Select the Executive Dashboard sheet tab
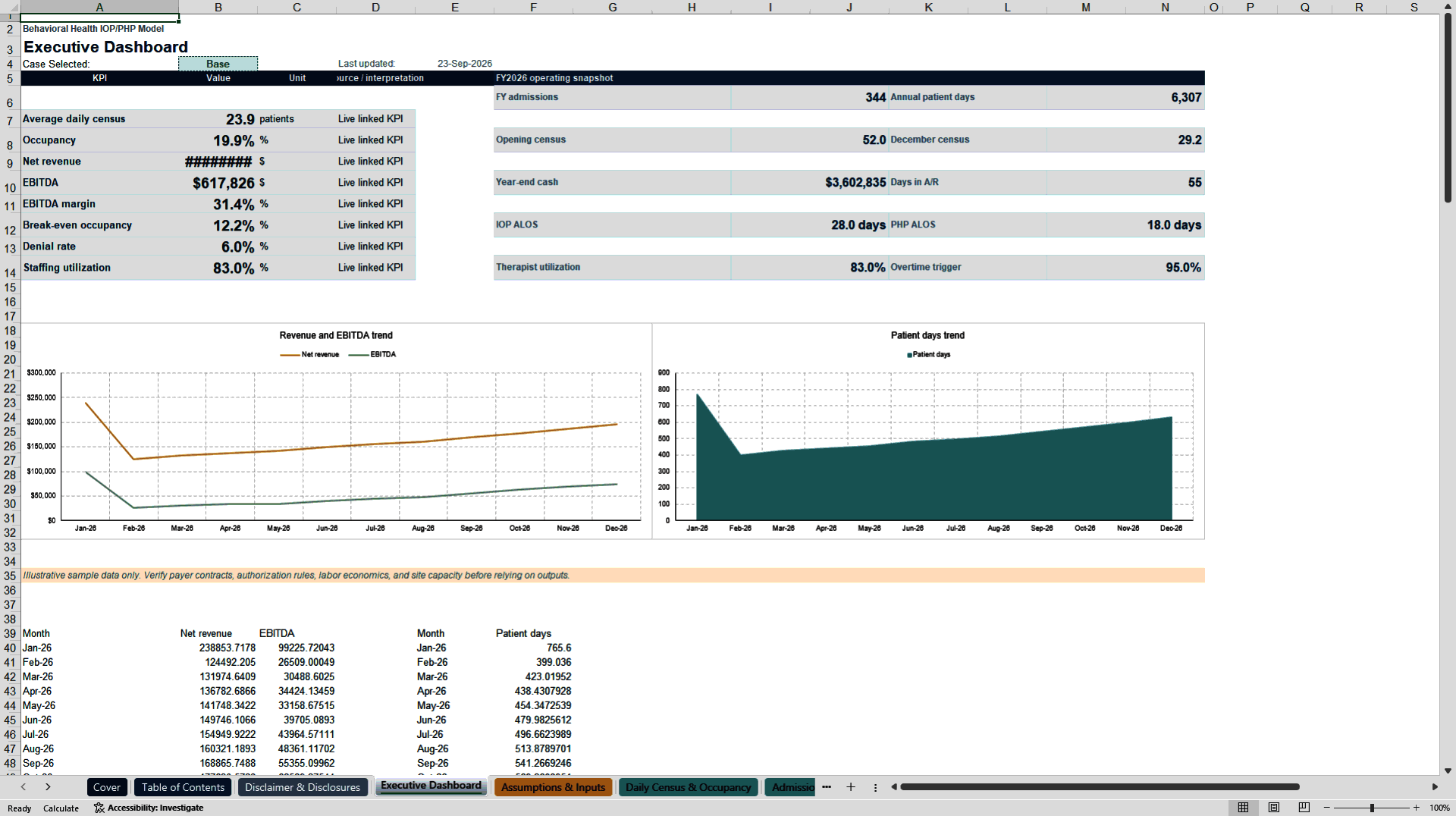 point(431,786)
